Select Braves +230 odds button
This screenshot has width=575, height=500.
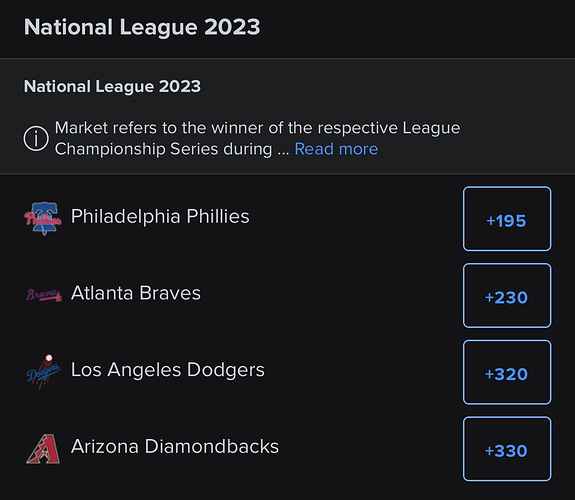pyautogui.click(x=507, y=296)
